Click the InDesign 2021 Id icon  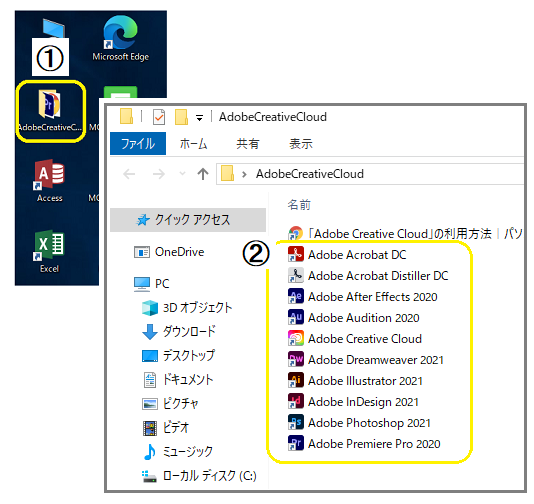click(296, 401)
